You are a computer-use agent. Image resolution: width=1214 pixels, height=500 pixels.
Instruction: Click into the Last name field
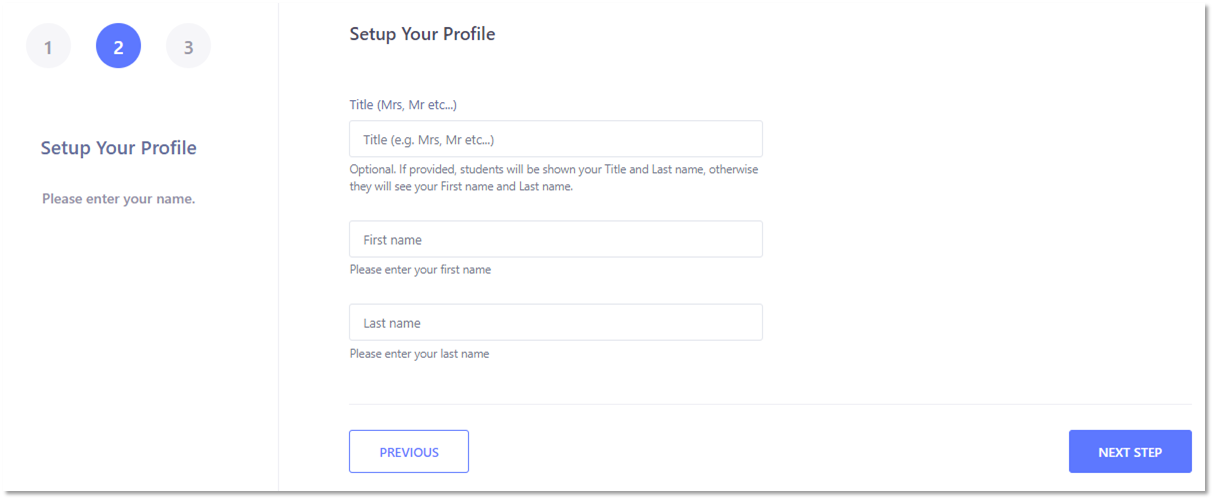pos(555,322)
